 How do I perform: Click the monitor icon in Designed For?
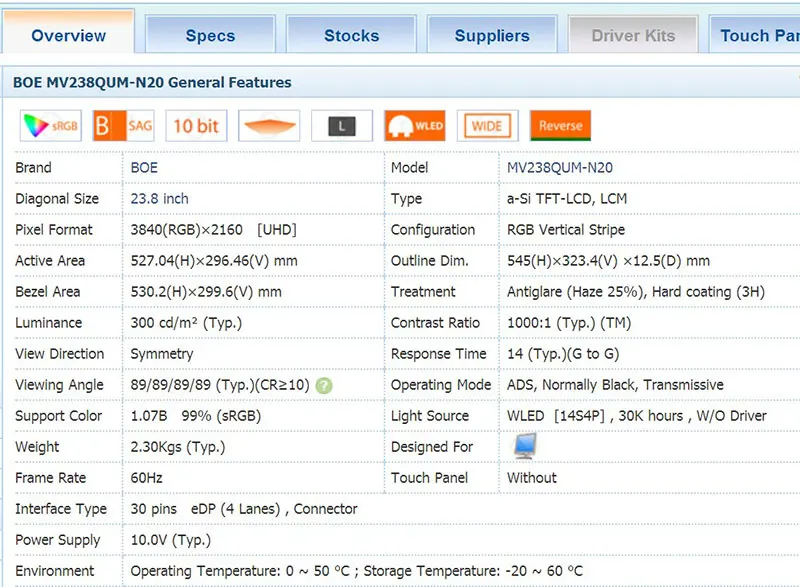pos(525,446)
